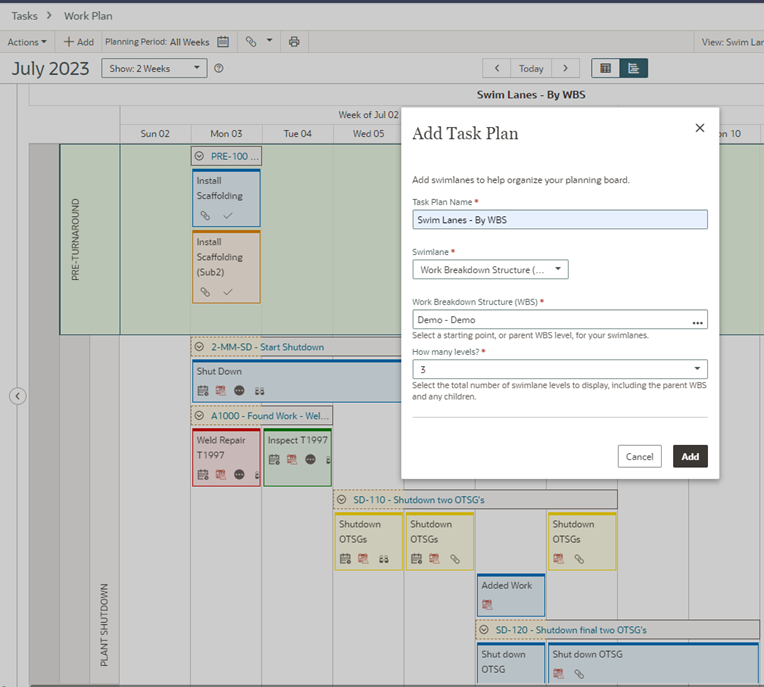Open the planning period calendar icon
This screenshot has height=687, width=764.
tap(224, 42)
